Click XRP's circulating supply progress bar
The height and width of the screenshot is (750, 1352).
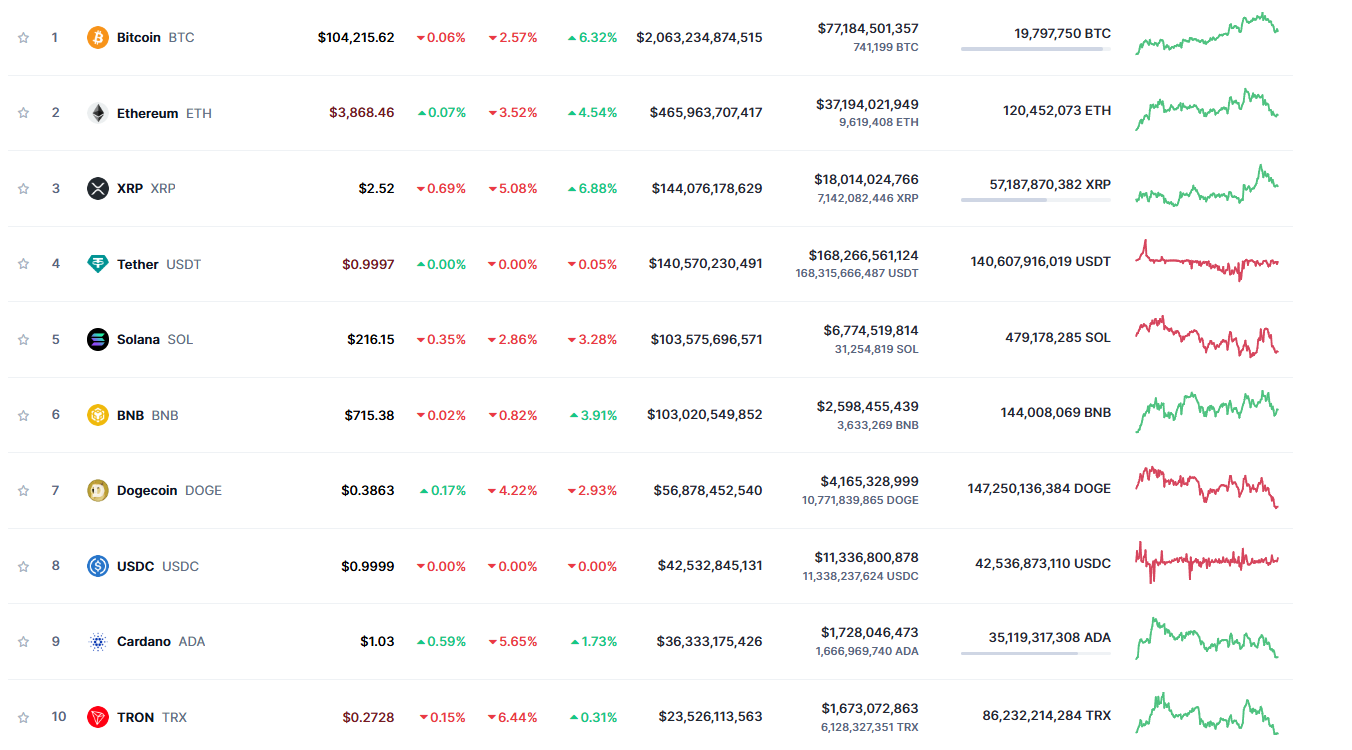tap(1035, 200)
